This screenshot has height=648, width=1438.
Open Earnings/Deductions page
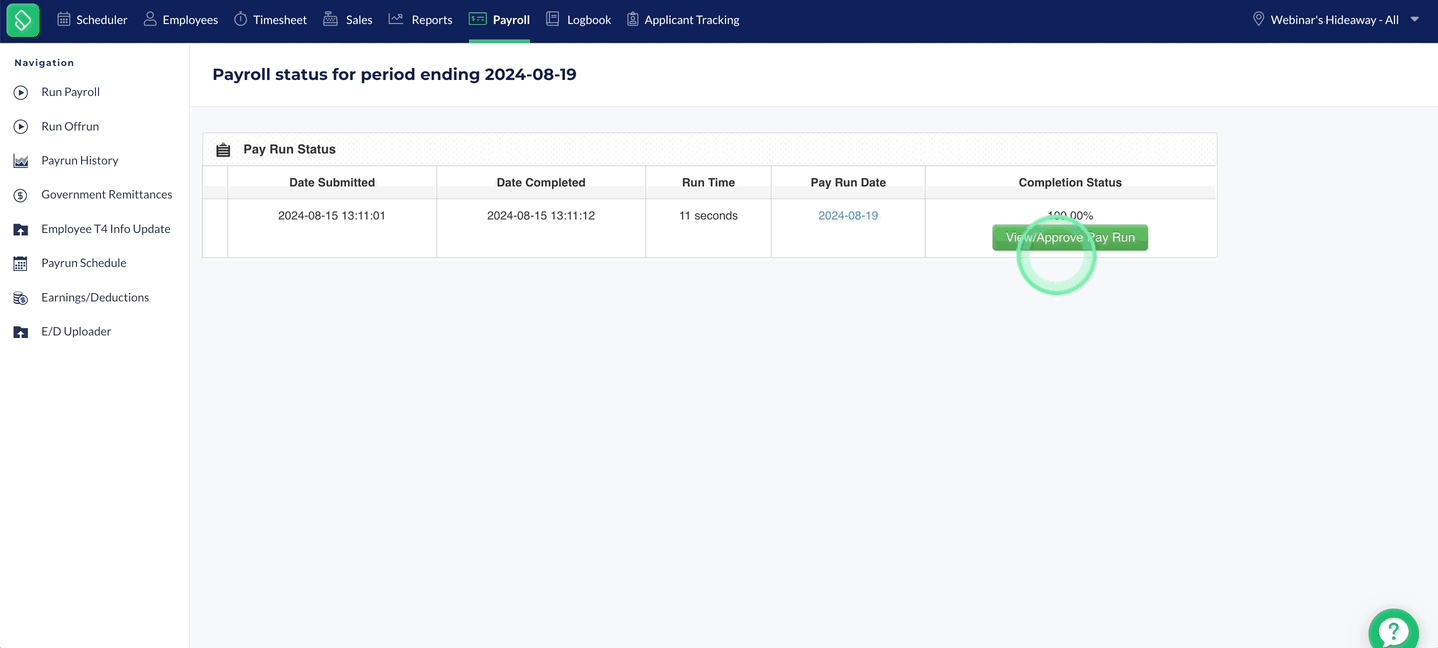coord(95,298)
